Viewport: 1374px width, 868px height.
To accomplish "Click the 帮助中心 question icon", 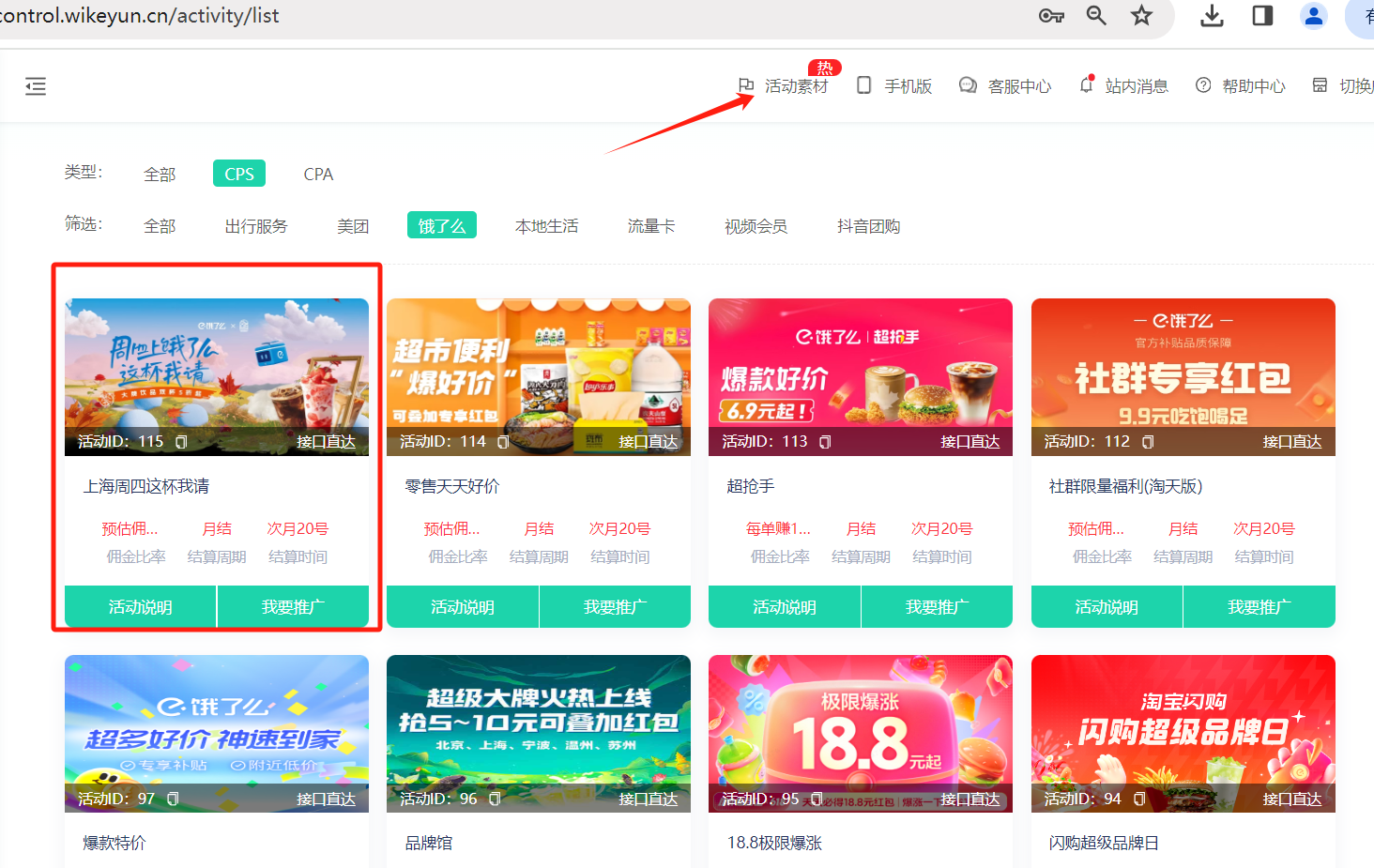I will click(x=1203, y=85).
